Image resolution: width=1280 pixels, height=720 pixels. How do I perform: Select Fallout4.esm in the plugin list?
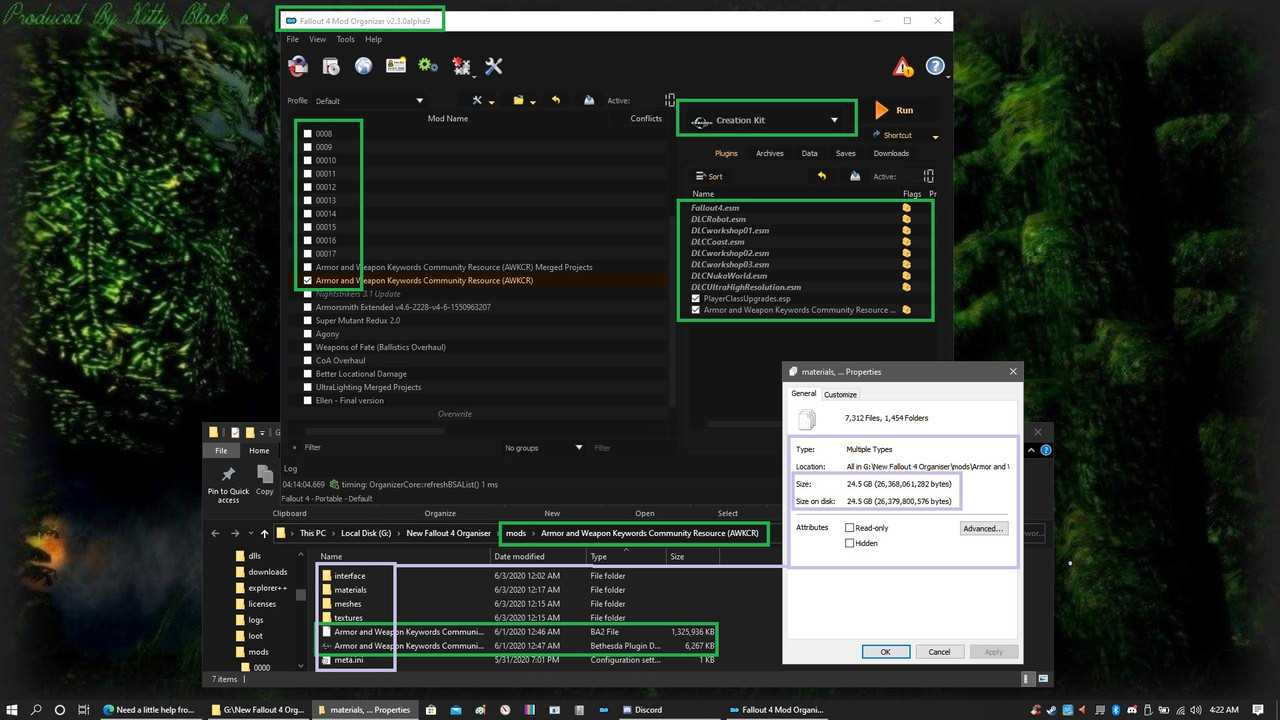[715, 208]
